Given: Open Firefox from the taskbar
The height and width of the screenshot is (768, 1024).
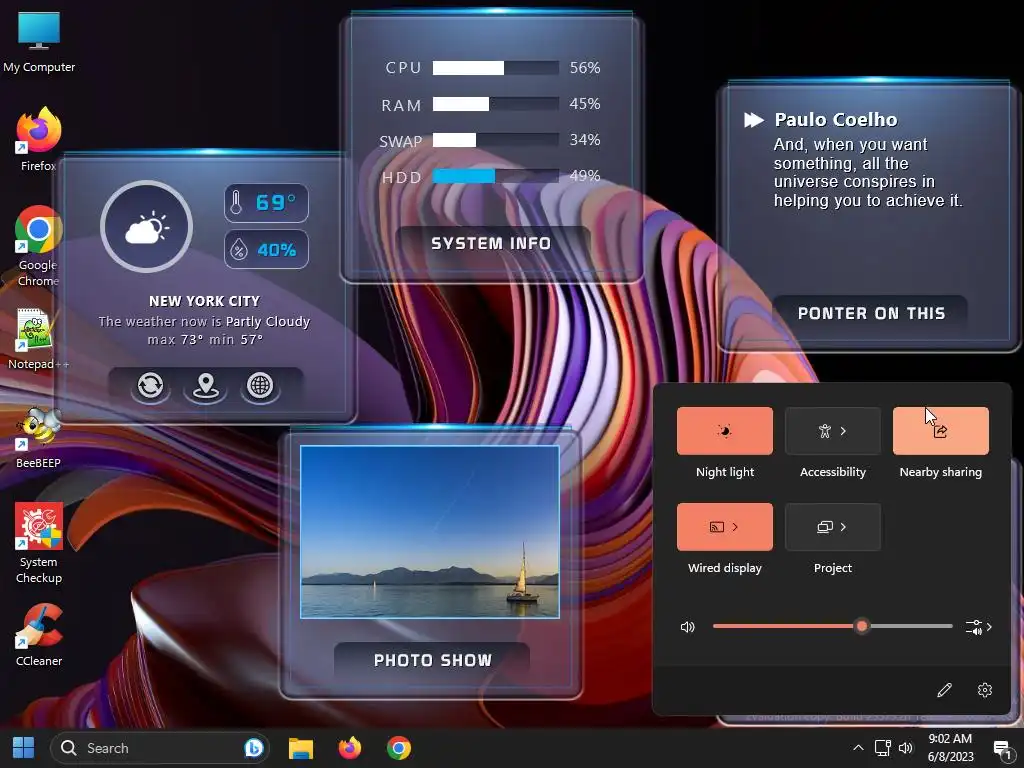Looking at the screenshot, I should pyautogui.click(x=350, y=748).
